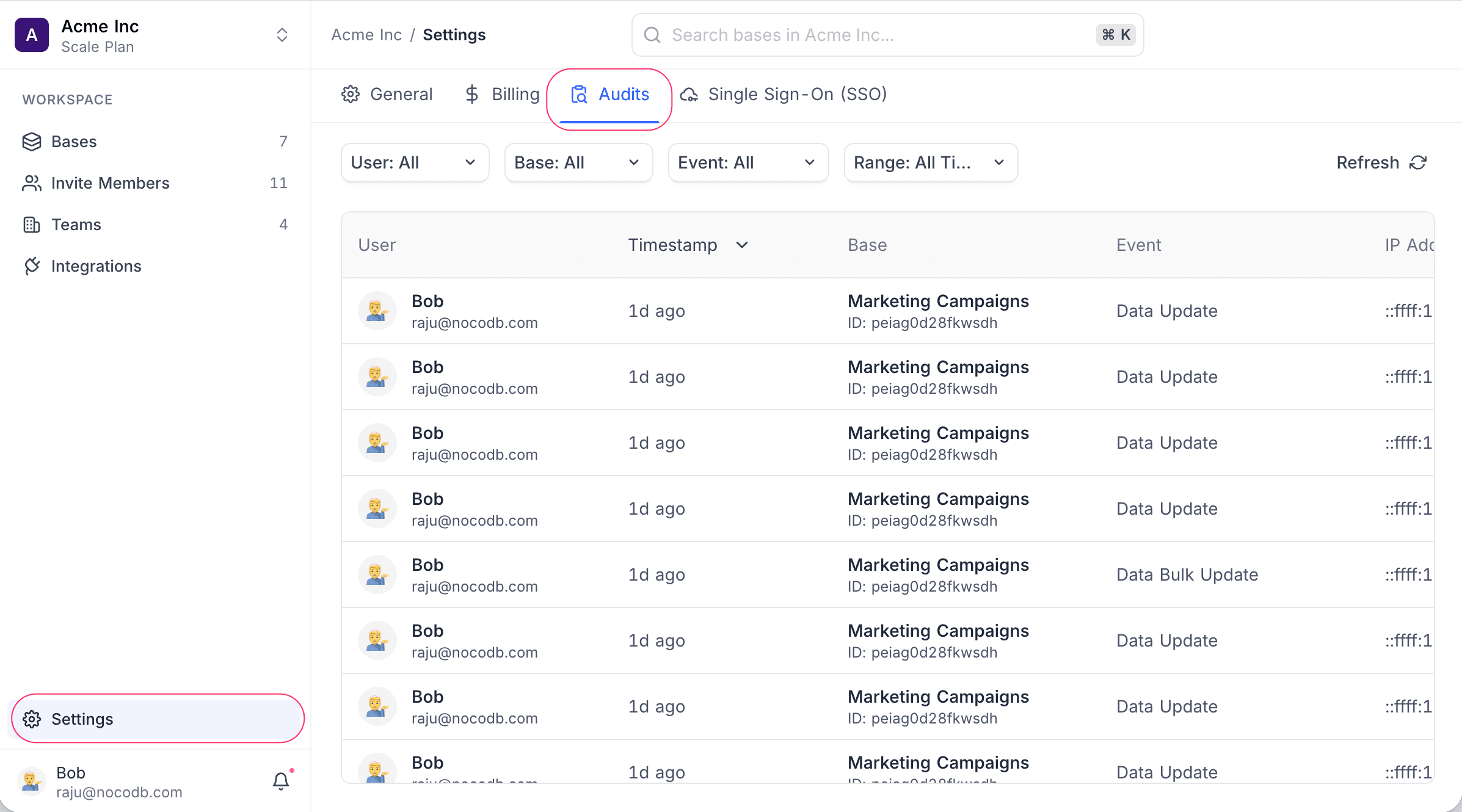The height and width of the screenshot is (812, 1462).
Task: Switch to the General tab
Action: point(387,94)
